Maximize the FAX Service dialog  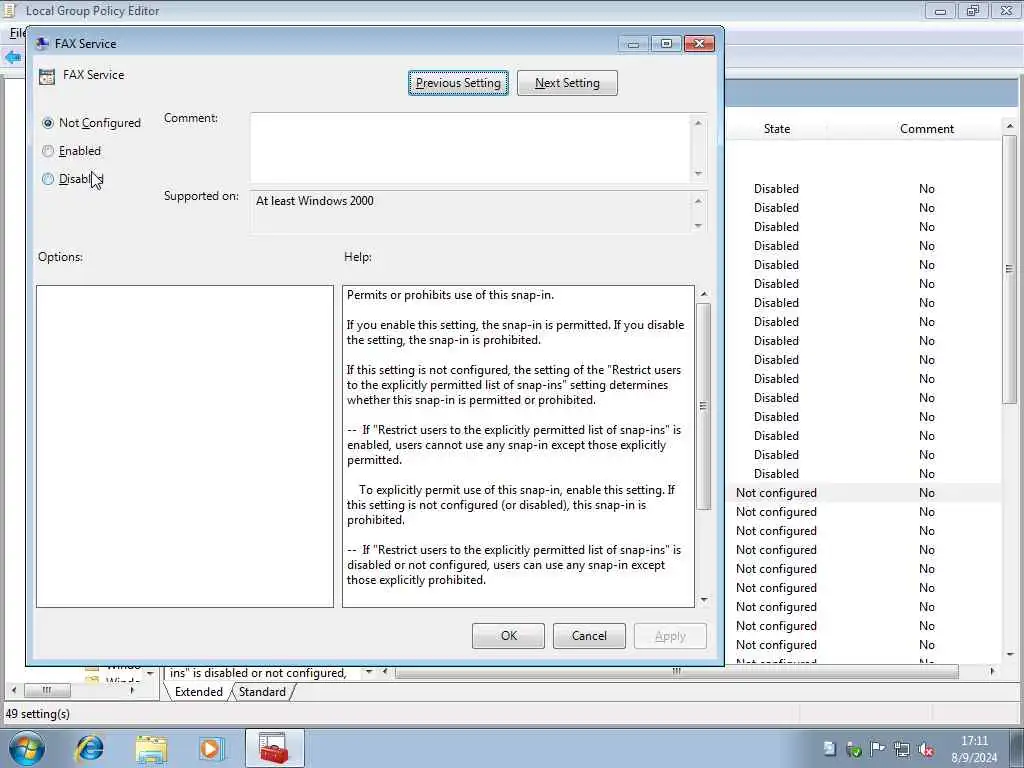(666, 44)
